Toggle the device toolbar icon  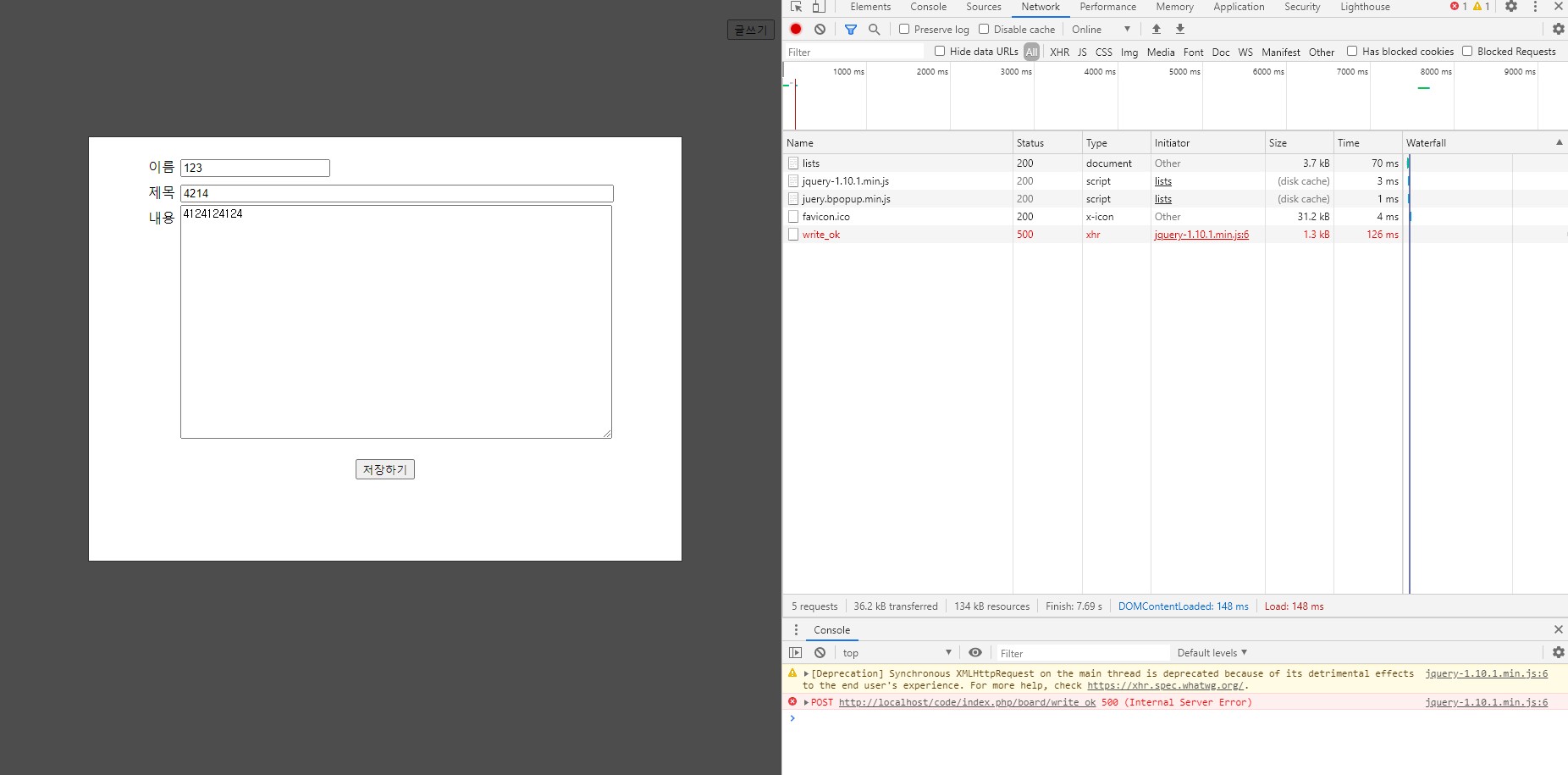click(x=819, y=7)
